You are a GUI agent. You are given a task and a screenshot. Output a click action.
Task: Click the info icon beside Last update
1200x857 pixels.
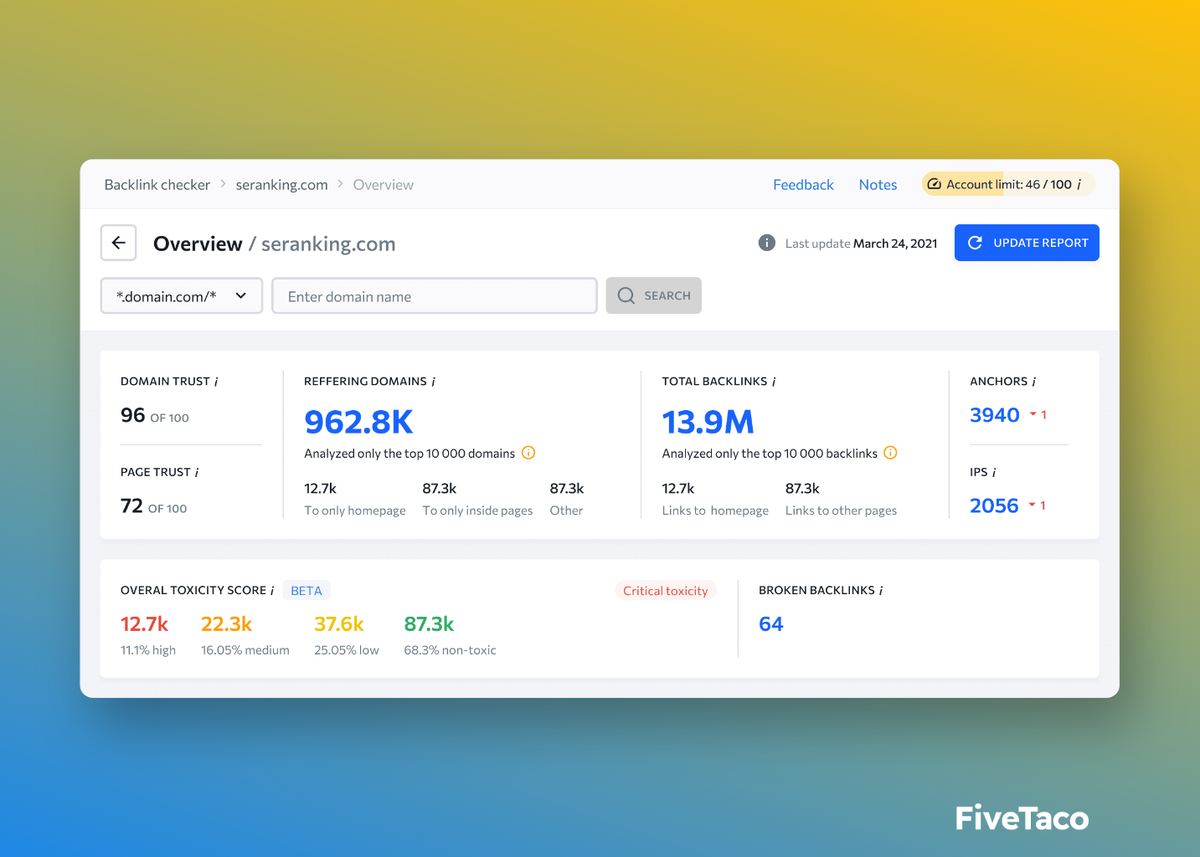767,243
